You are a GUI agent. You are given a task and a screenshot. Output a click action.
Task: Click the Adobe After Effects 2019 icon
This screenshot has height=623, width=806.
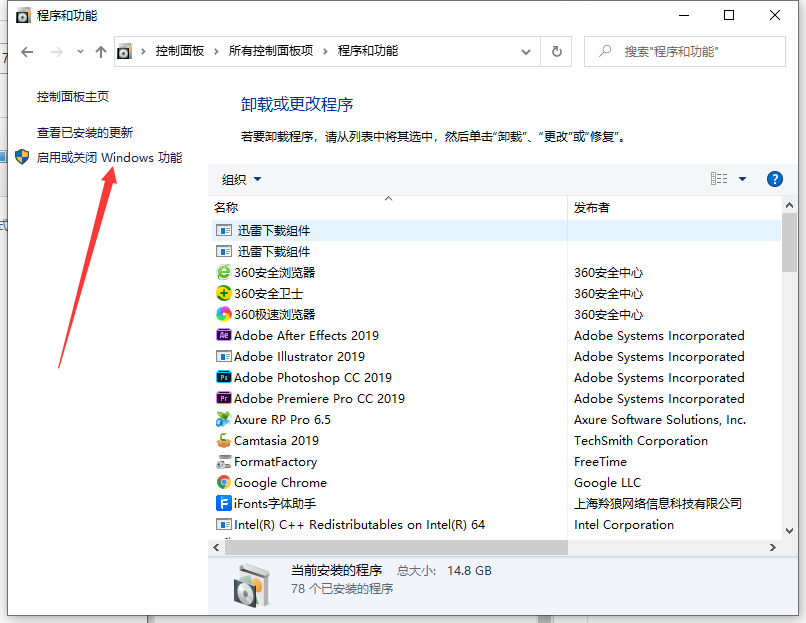coord(224,336)
